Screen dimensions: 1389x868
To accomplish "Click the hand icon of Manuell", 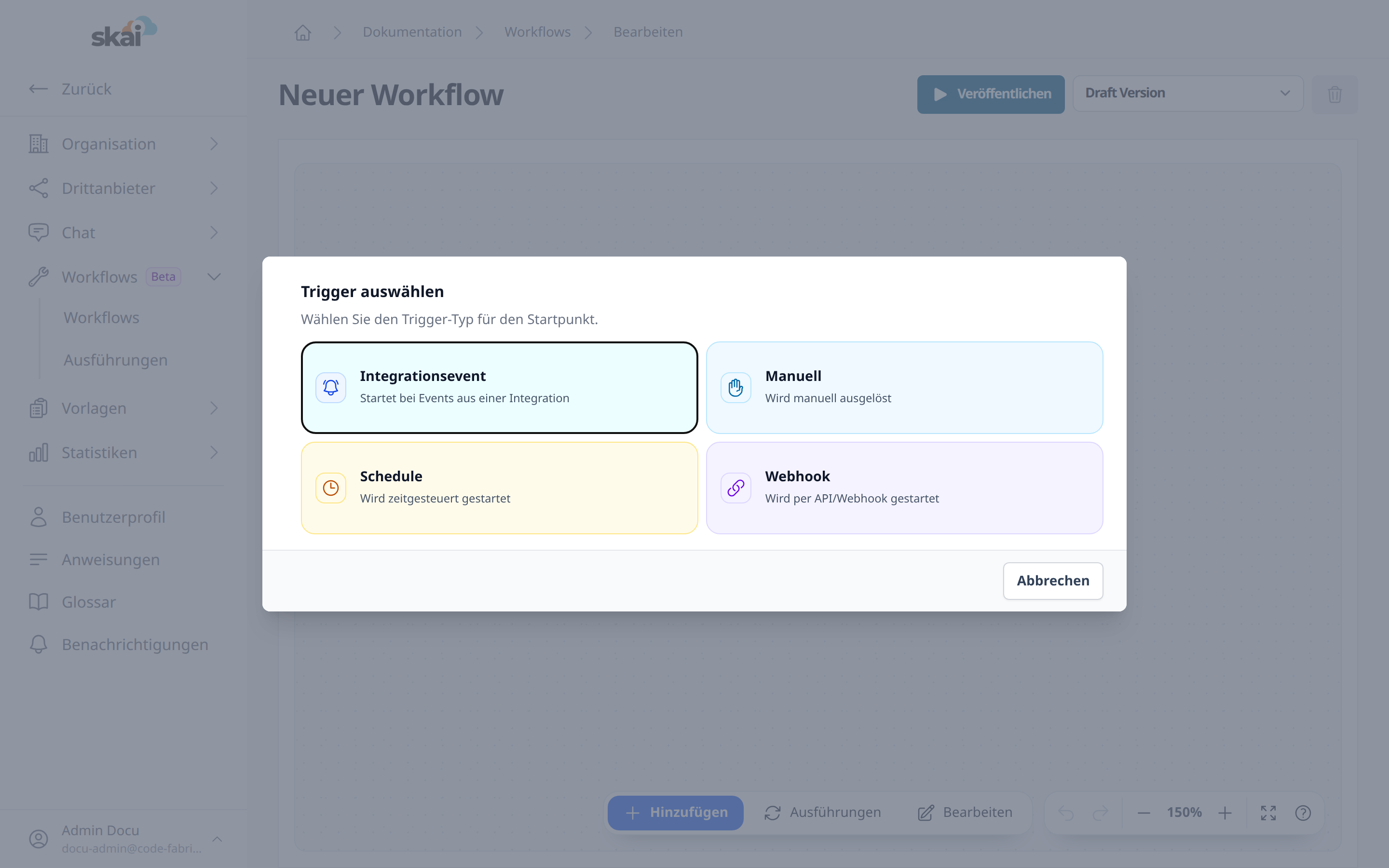I will [736, 388].
